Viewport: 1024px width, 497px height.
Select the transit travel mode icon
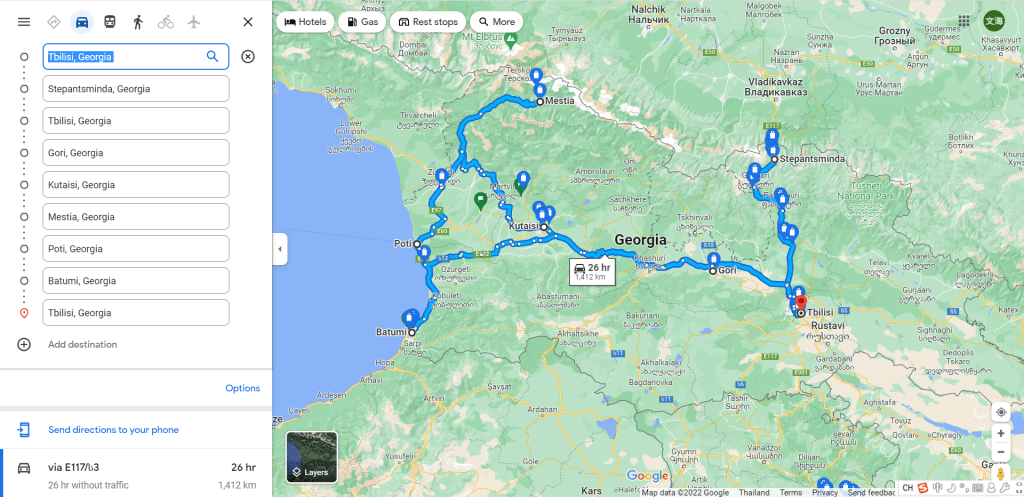click(x=110, y=22)
